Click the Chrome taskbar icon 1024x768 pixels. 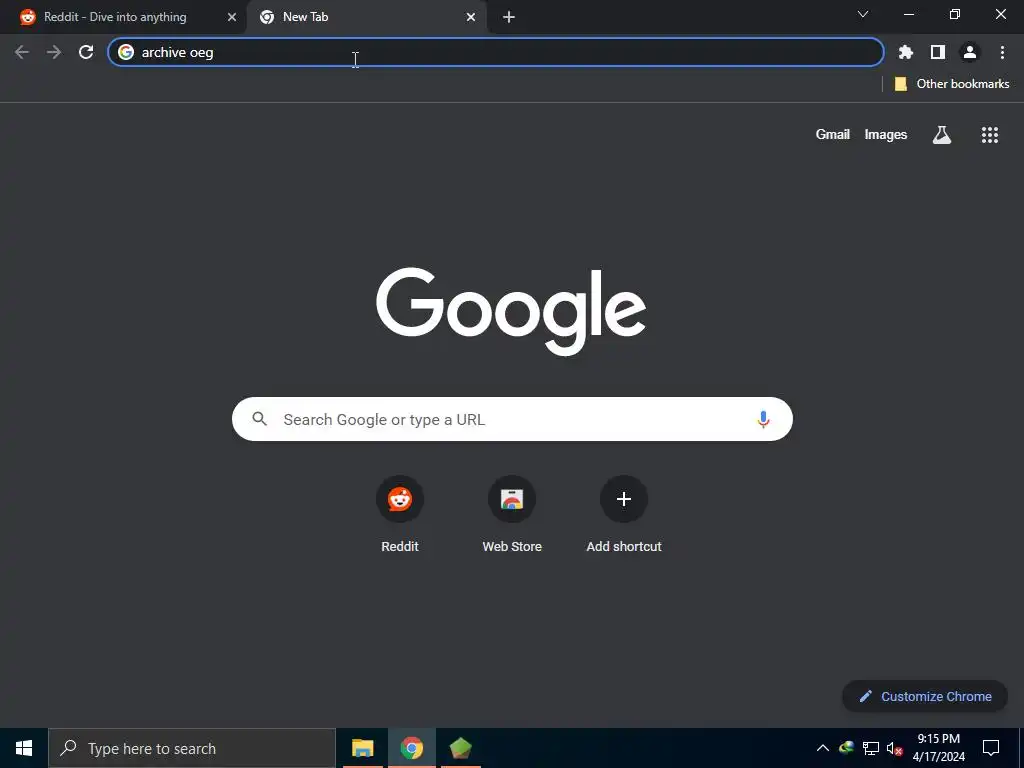tap(411, 748)
